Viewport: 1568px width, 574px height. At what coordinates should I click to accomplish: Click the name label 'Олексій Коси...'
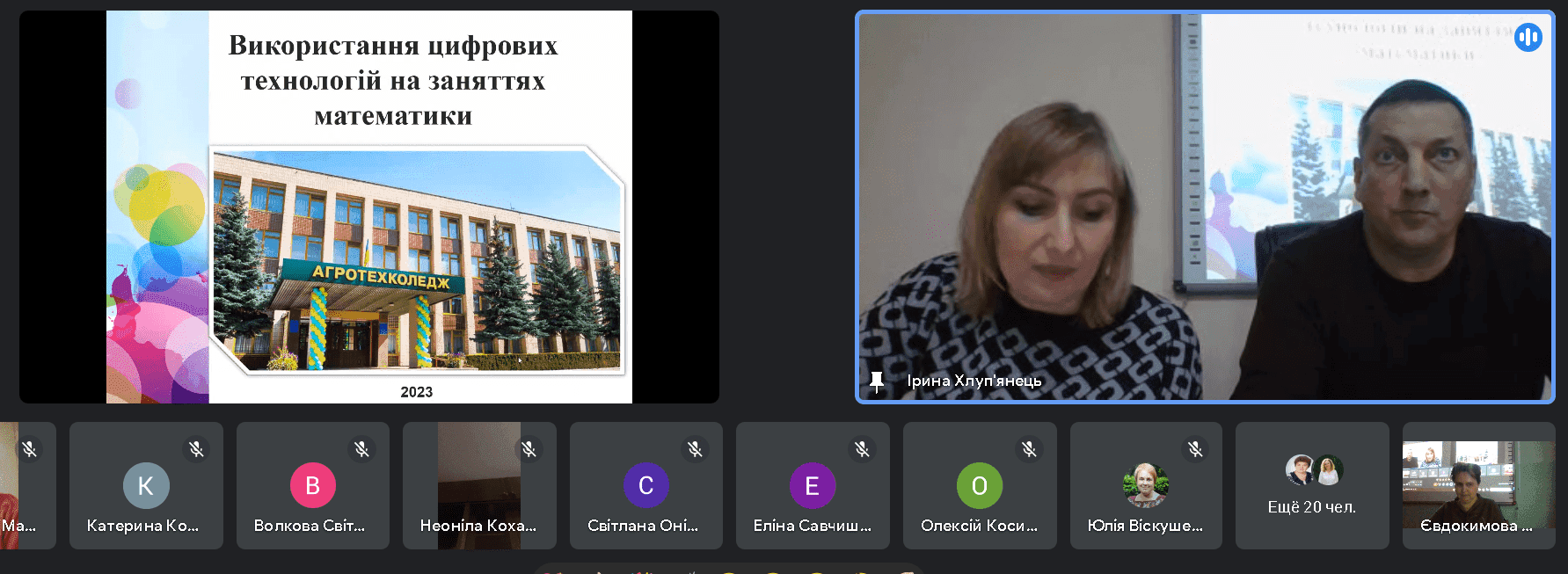tap(979, 526)
